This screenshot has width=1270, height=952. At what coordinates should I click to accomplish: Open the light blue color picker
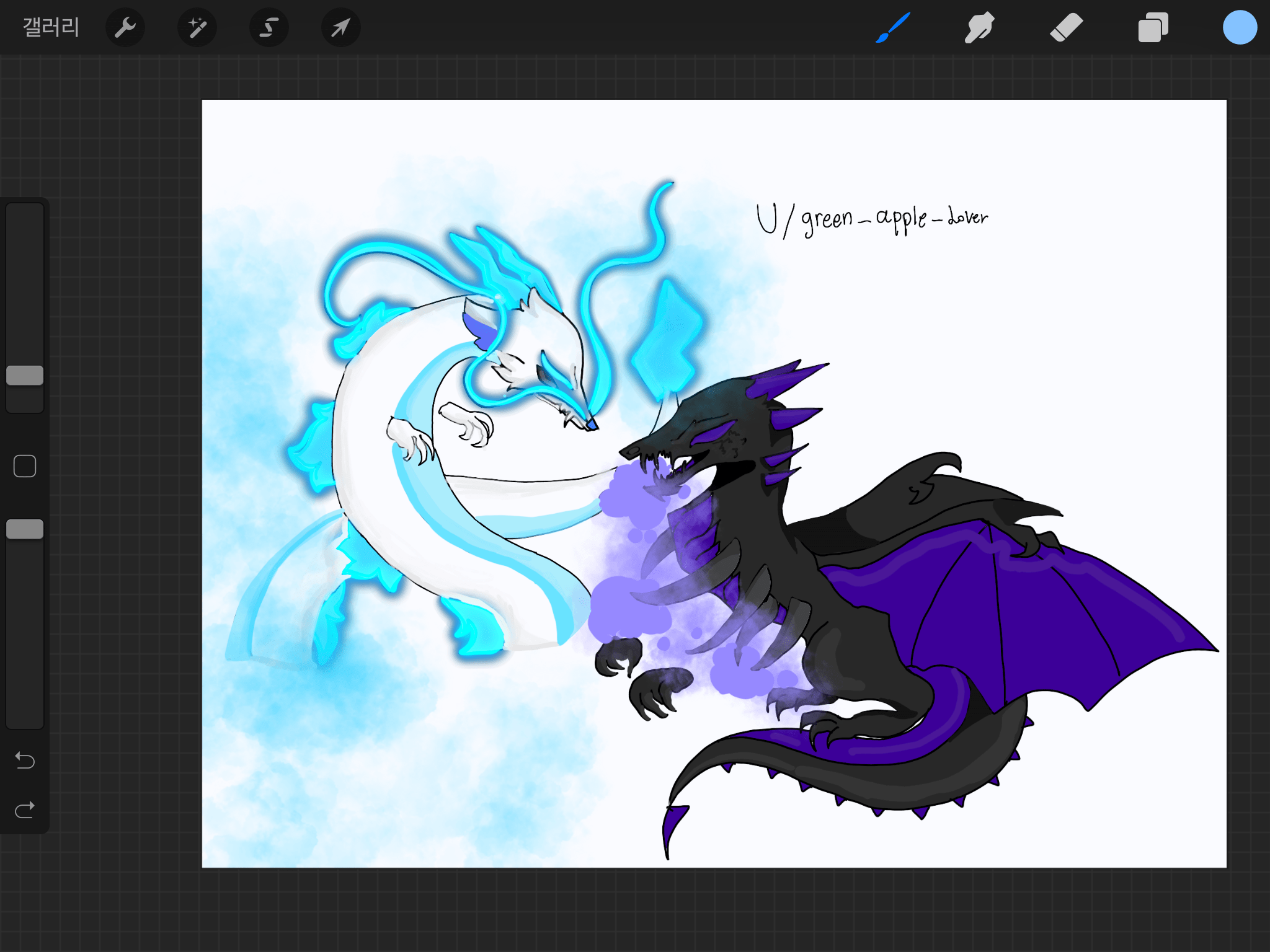pos(1240,27)
